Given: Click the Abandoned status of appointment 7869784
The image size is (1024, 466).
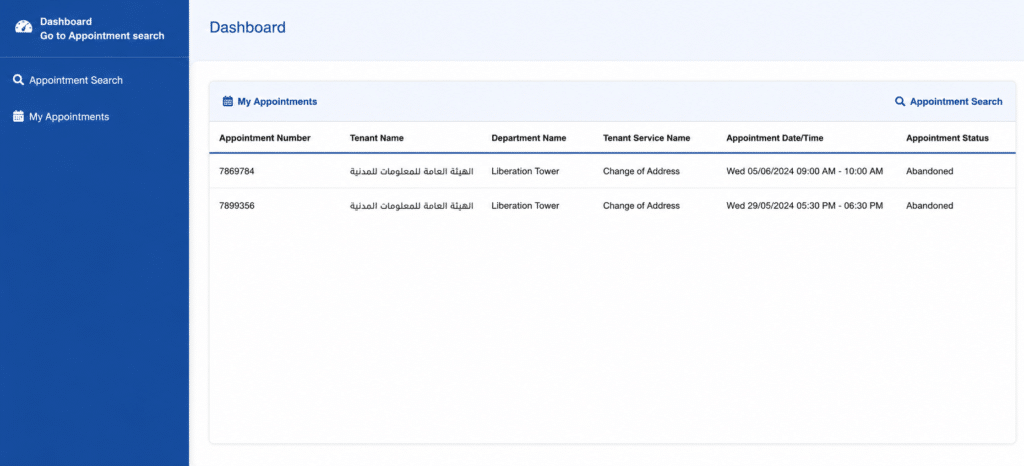Looking at the screenshot, I should [930, 171].
